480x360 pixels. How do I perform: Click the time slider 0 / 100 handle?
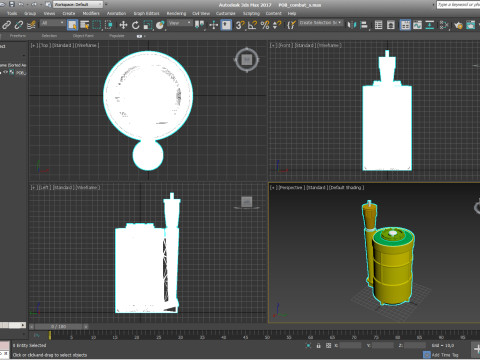coord(59,327)
